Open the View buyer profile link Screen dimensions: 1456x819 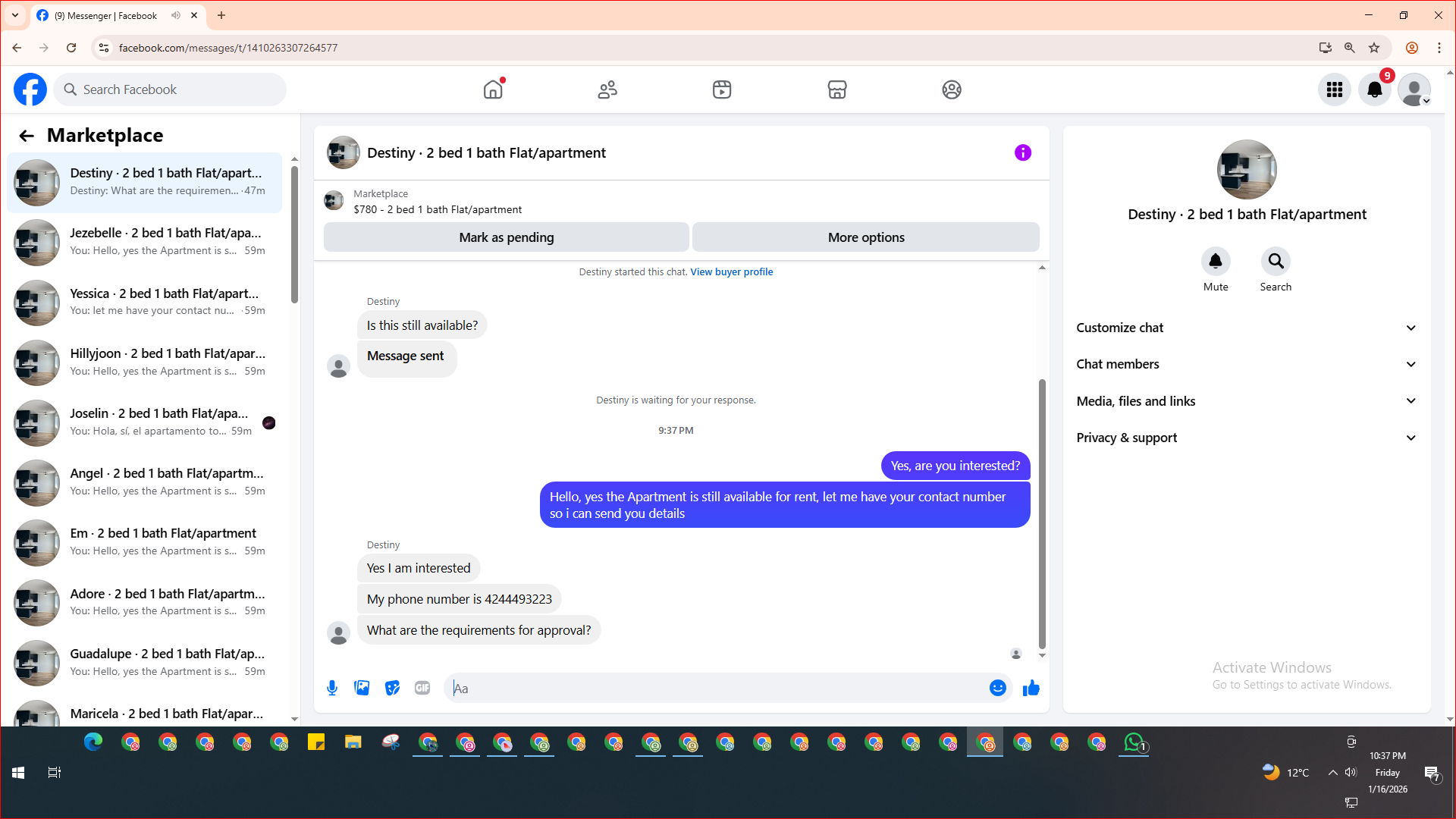731,271
